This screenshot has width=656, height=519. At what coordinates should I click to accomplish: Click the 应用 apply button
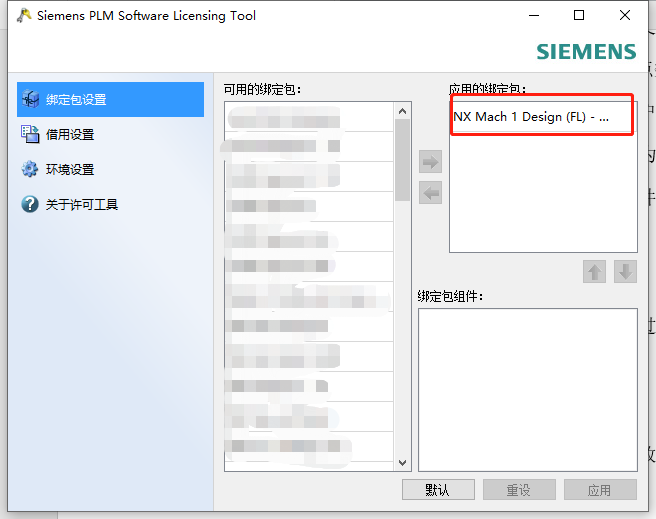coord(600,490)
